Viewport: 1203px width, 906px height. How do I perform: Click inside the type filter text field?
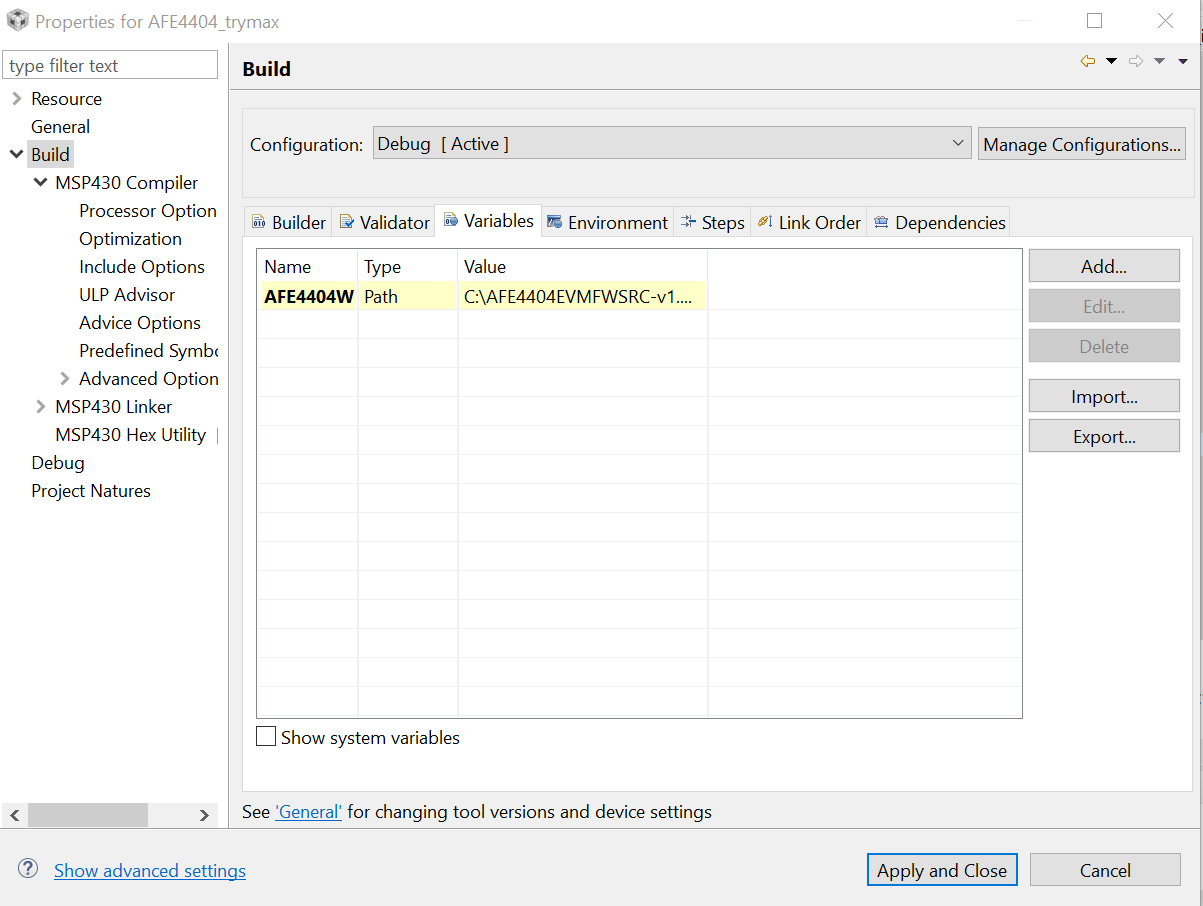[x=110, y=64]
